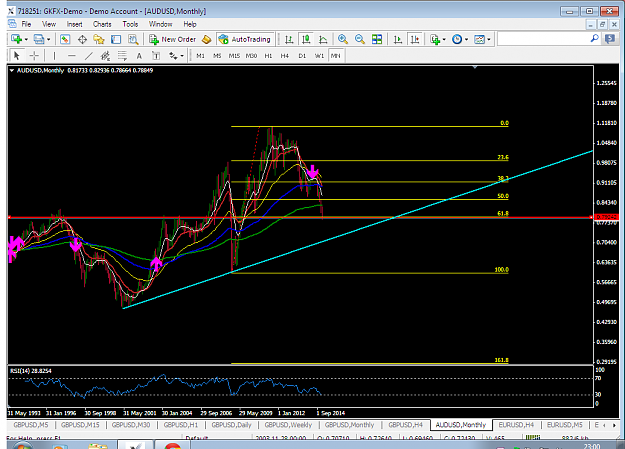
Task: Tile chart windows icon
Action: pyautogui.click(x=377, y=39)
